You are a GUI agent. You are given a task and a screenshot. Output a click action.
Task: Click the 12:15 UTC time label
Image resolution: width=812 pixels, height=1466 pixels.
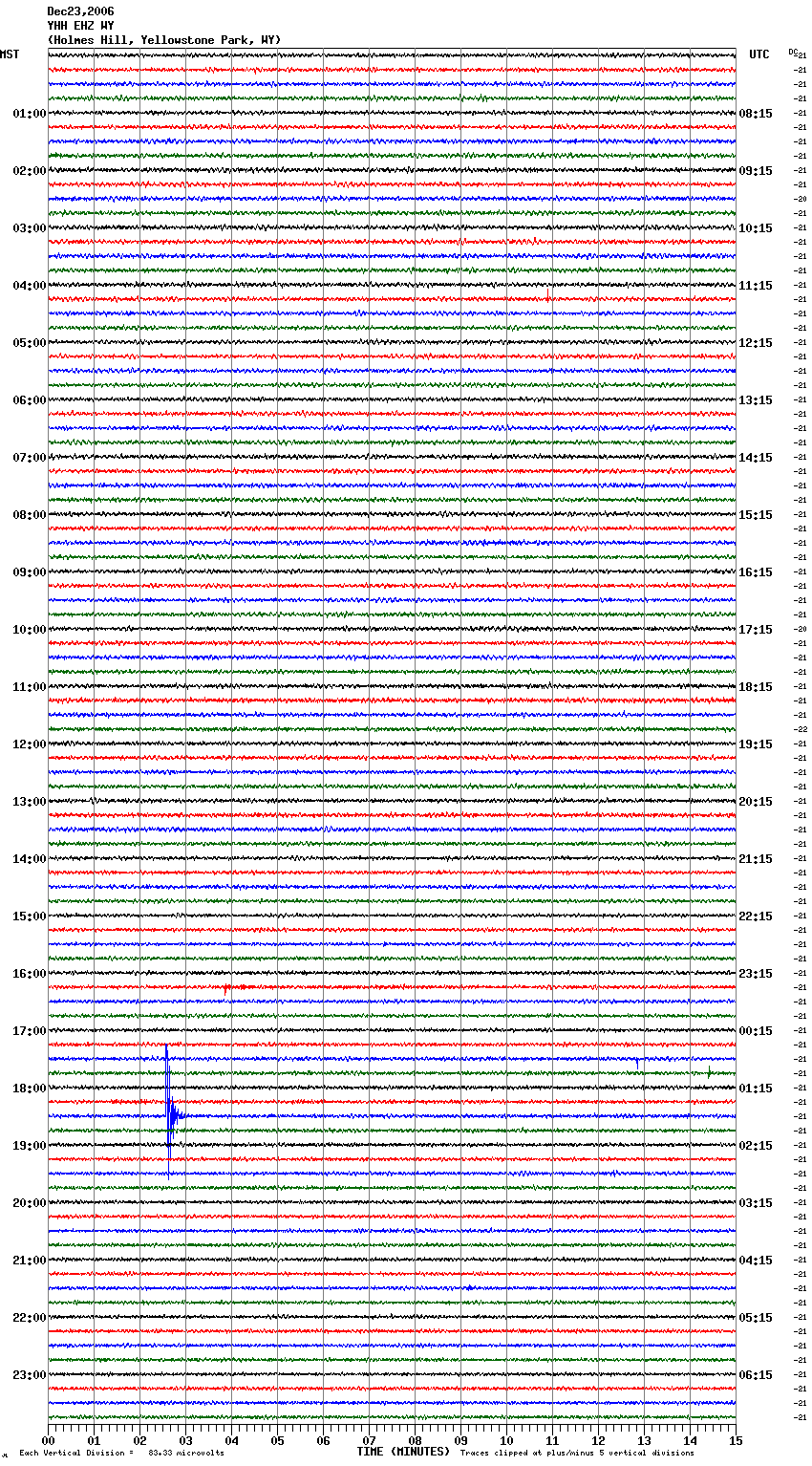[x=756, y=343]
